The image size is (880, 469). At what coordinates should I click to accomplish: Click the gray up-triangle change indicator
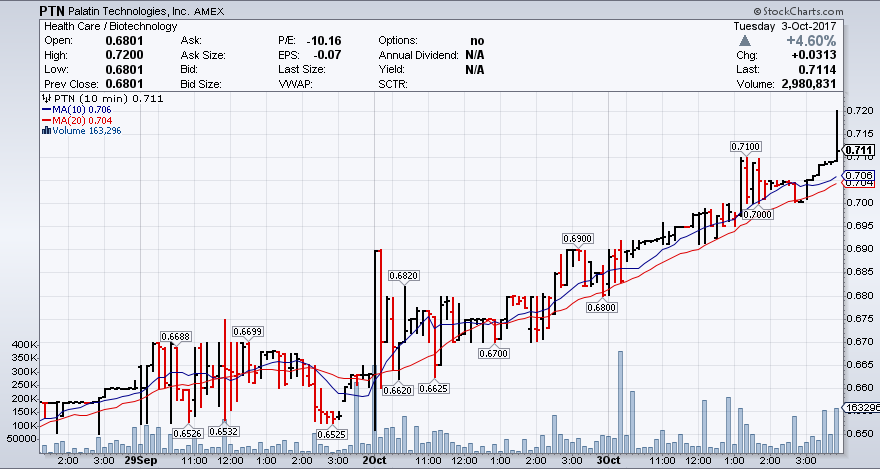745,40
